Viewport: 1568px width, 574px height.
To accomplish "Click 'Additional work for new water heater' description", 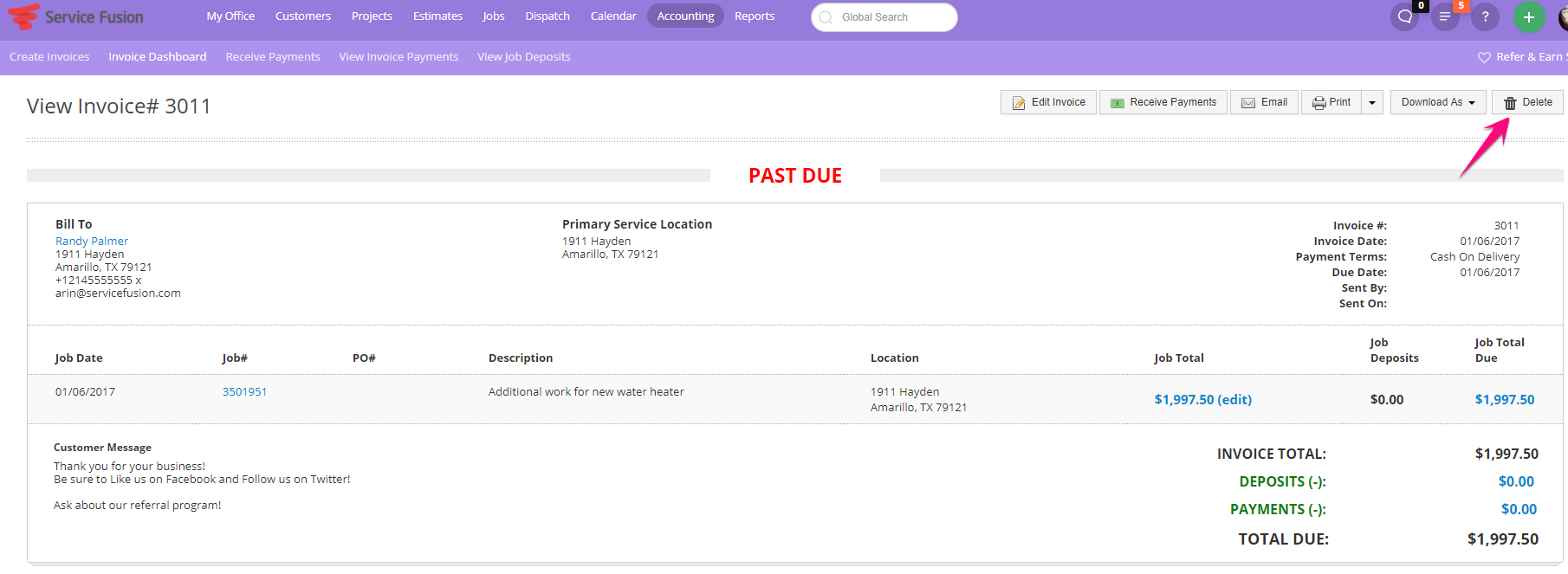I will pyautogui.click(x=586, y=391).
